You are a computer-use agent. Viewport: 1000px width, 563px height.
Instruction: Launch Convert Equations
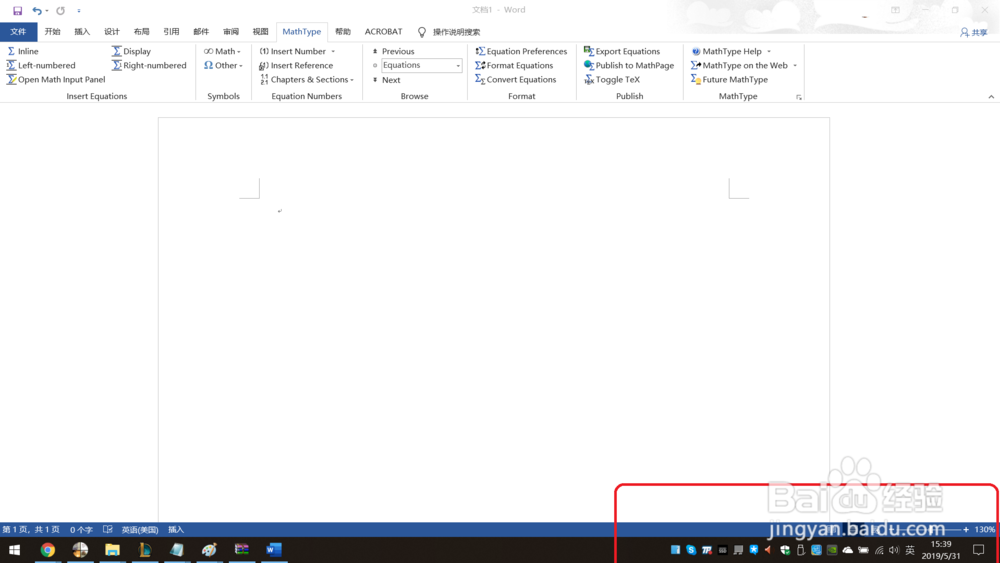pos(515,80)
